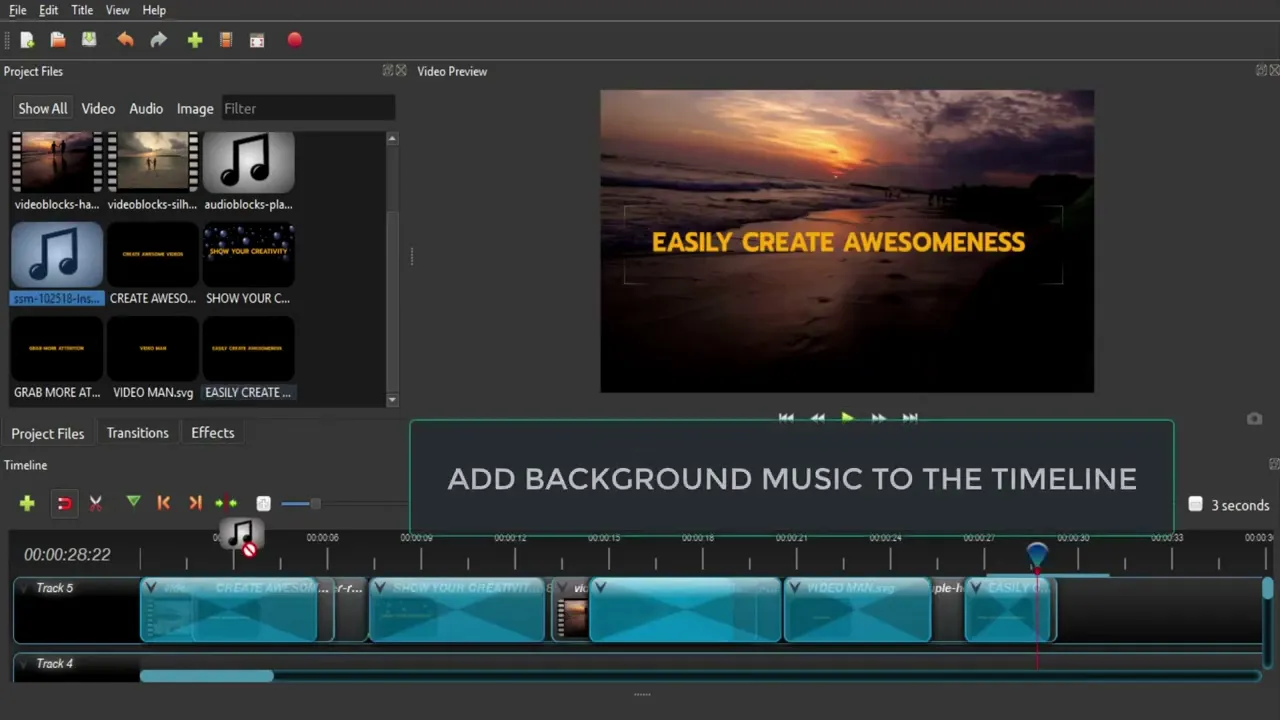
Task: Select the EASILY CREATE... title thumbnail
Action: tap(249, 349)
